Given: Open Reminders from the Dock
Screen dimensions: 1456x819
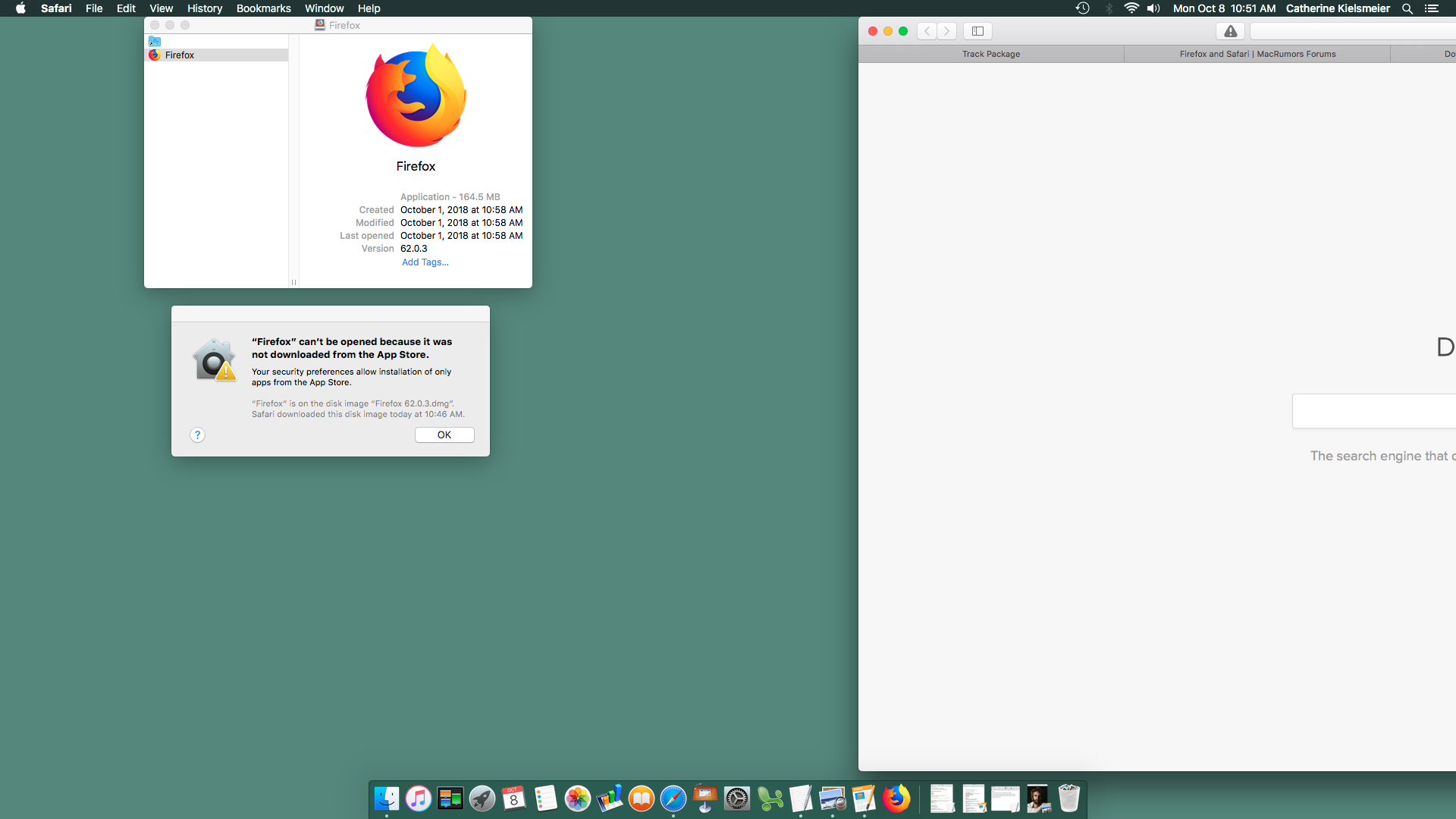Looking at the screenshot, I should pos(546,799).
